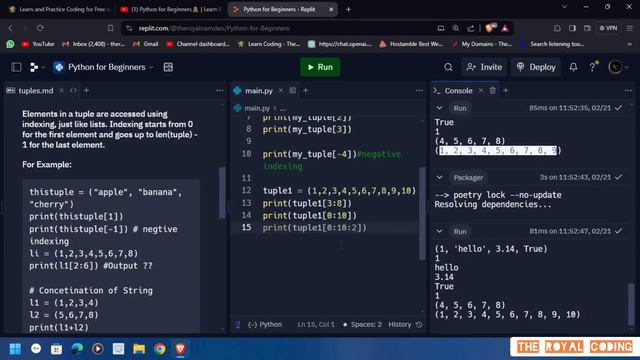Open Chrome from the taskbar

point(160,349)
